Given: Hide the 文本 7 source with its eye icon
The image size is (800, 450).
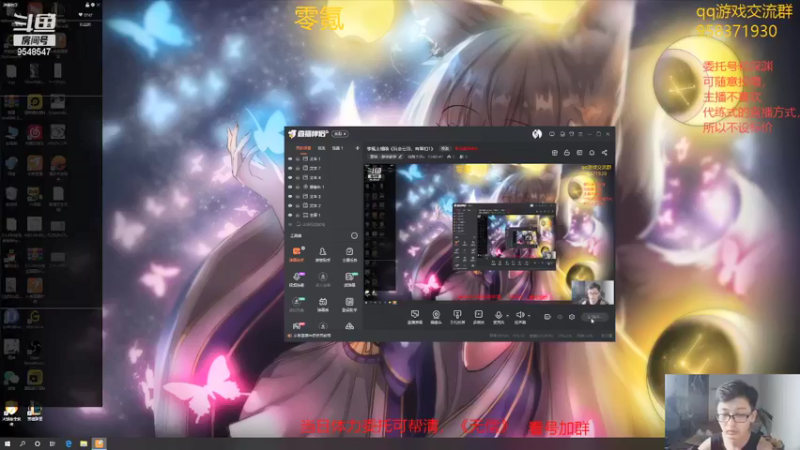Looking at the screenshot, I should pos(290,168).
